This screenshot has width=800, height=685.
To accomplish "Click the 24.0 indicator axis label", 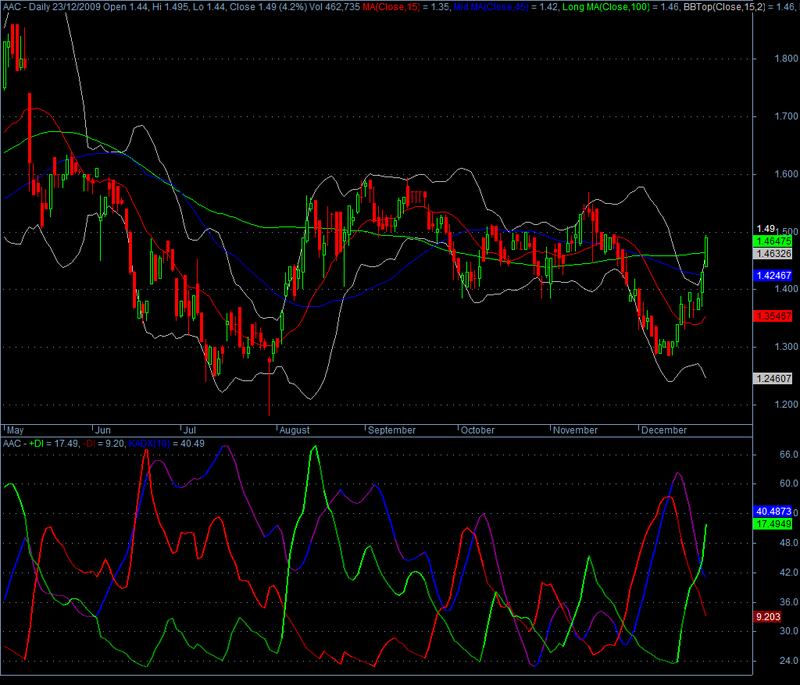I will (x=789, y=661).
